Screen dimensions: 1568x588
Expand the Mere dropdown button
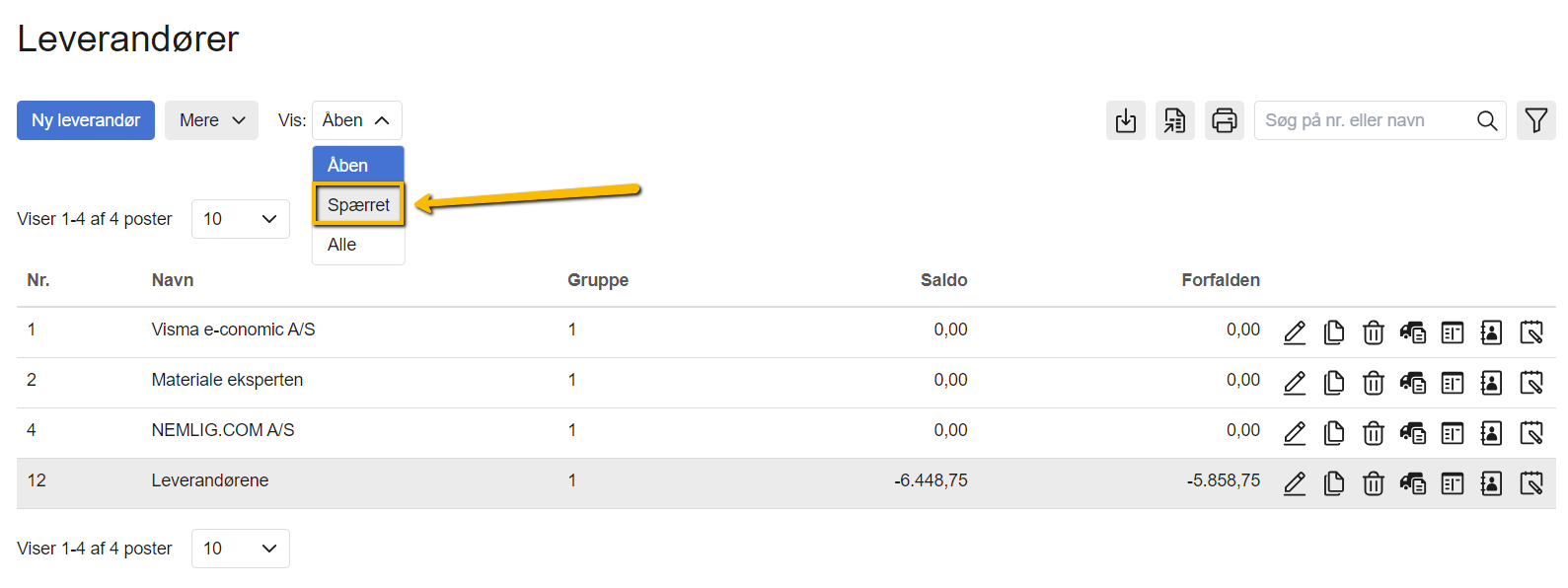tap(211, 120)
